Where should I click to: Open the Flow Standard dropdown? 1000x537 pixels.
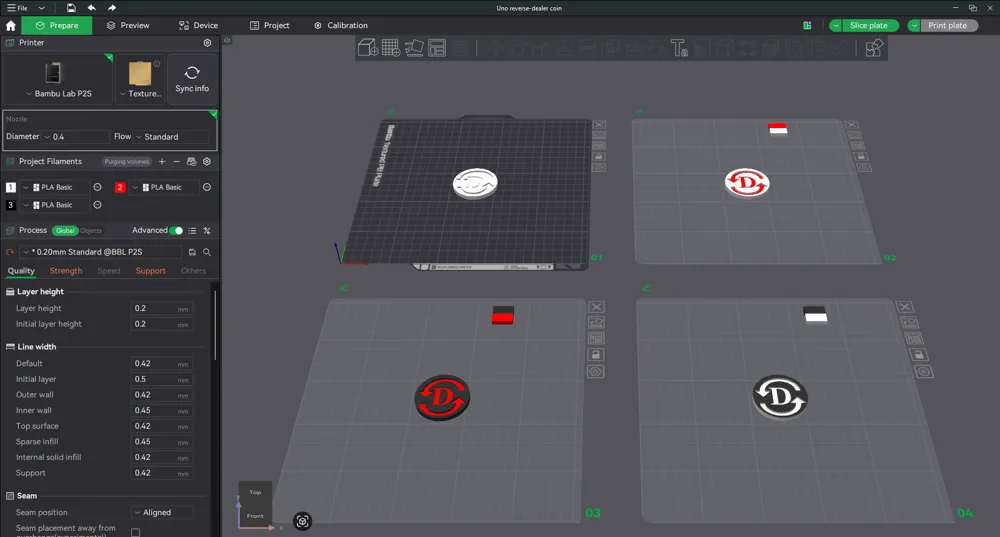click(171, 136)
